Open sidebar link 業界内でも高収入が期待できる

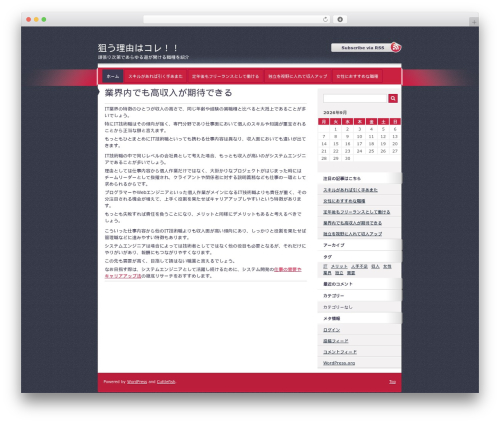(352, 223)
